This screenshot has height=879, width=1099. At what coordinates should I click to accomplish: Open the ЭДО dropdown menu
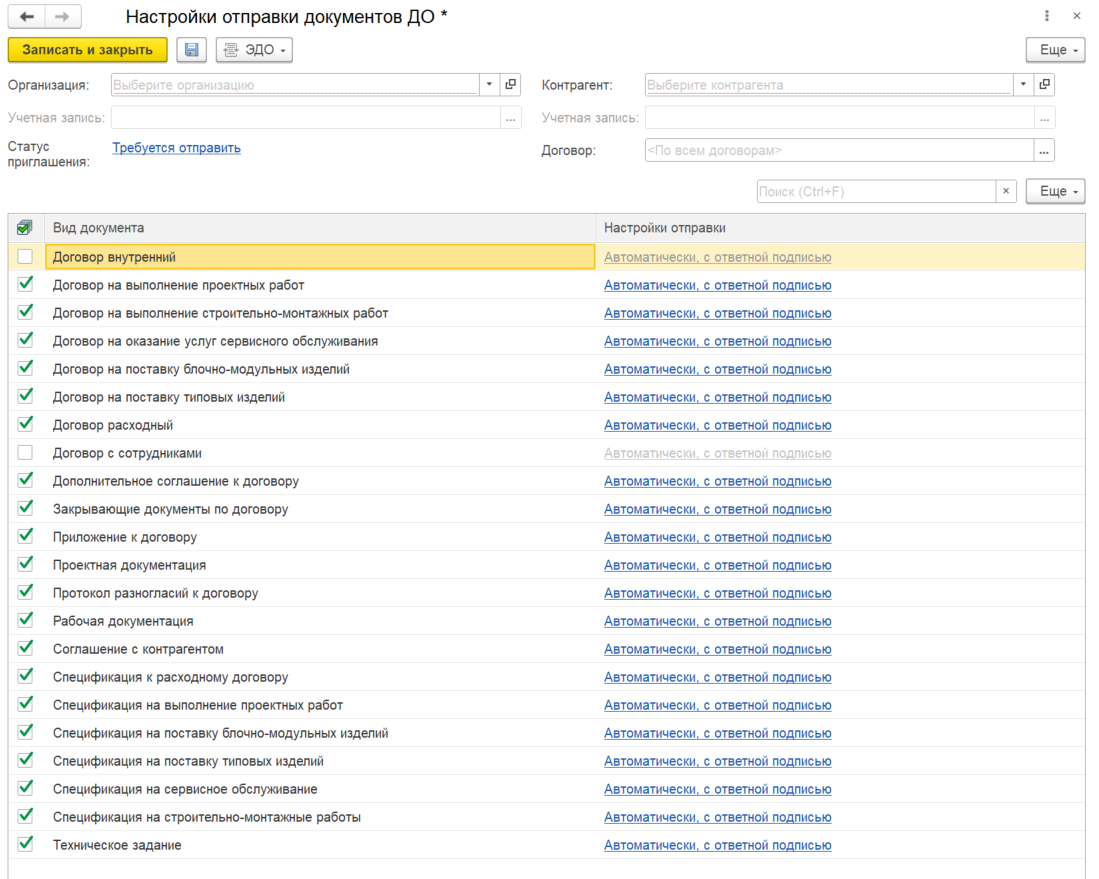[254, 50]
